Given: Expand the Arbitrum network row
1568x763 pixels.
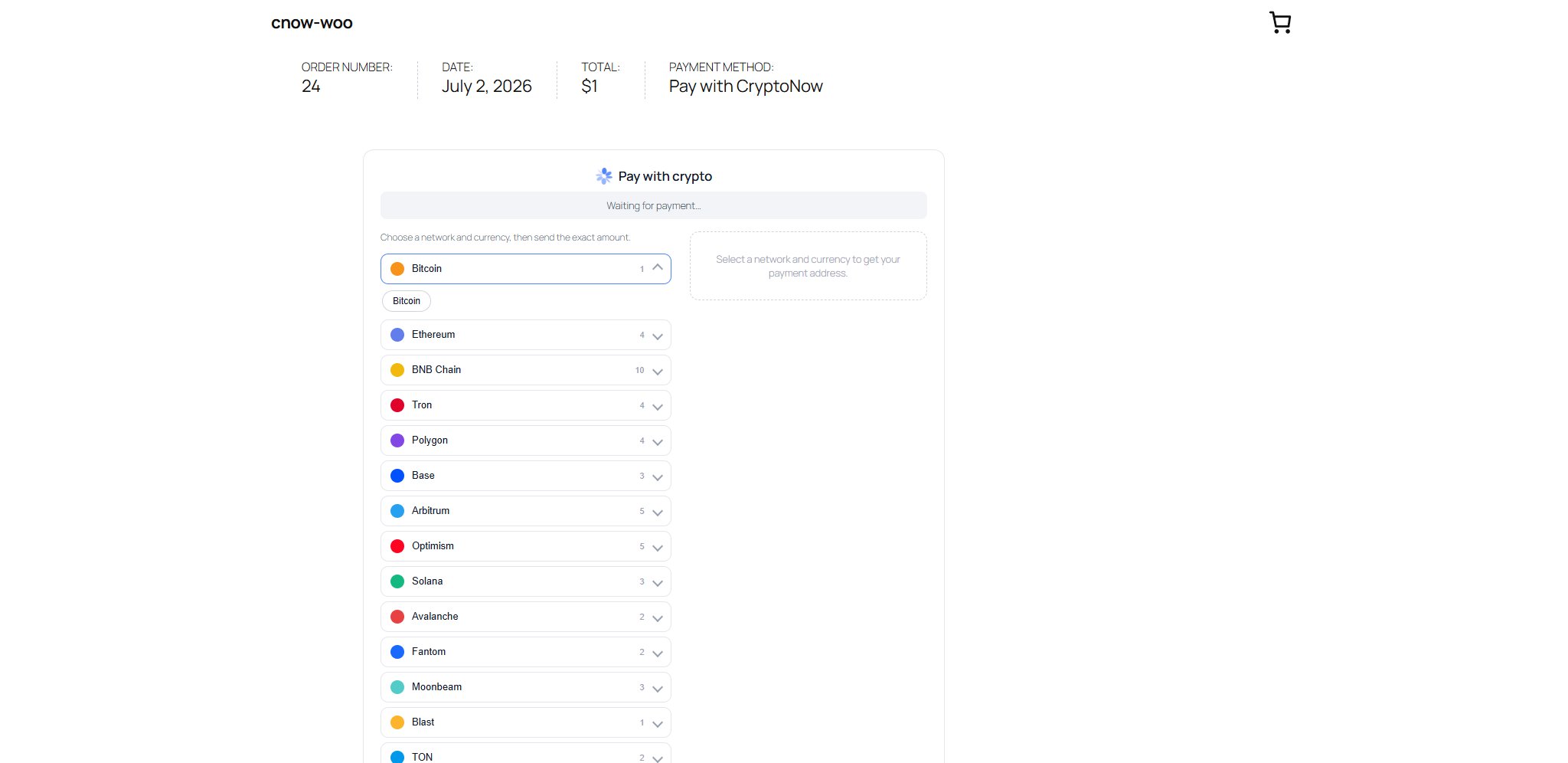Looking at the screenshot, I should click(526, 511).
